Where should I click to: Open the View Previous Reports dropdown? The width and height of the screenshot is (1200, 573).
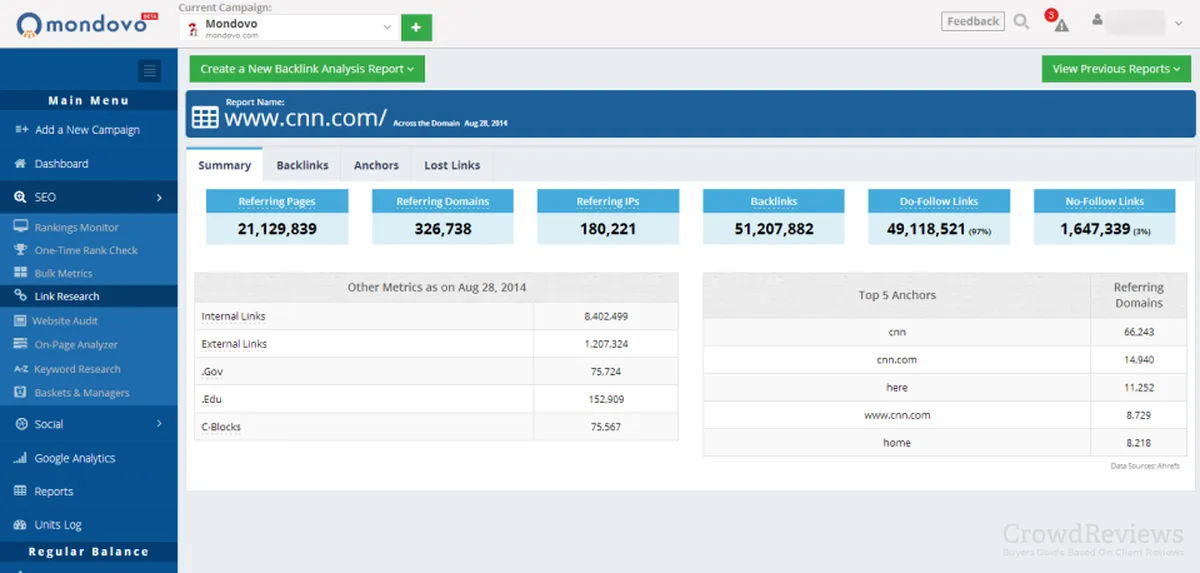1116,69
